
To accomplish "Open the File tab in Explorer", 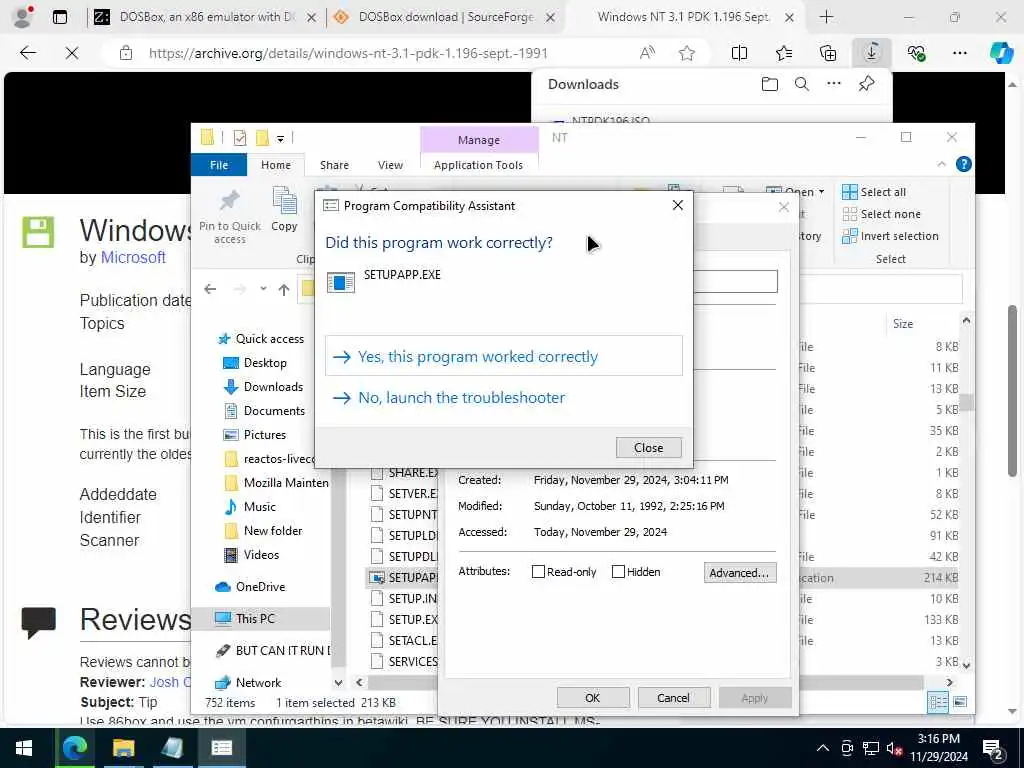I will coord(219,165).
